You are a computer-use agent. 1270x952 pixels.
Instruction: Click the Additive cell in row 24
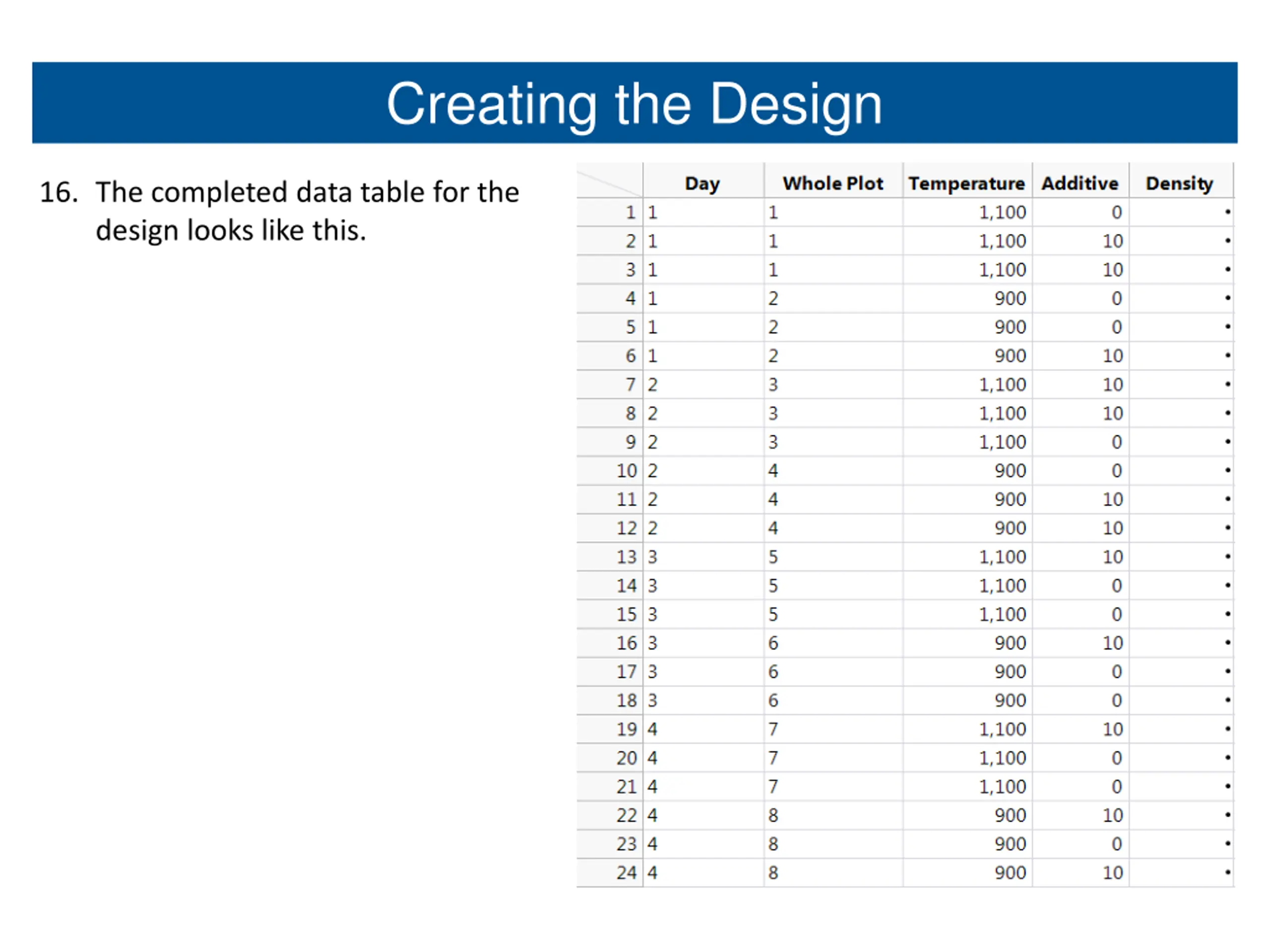click(1080, 872)
